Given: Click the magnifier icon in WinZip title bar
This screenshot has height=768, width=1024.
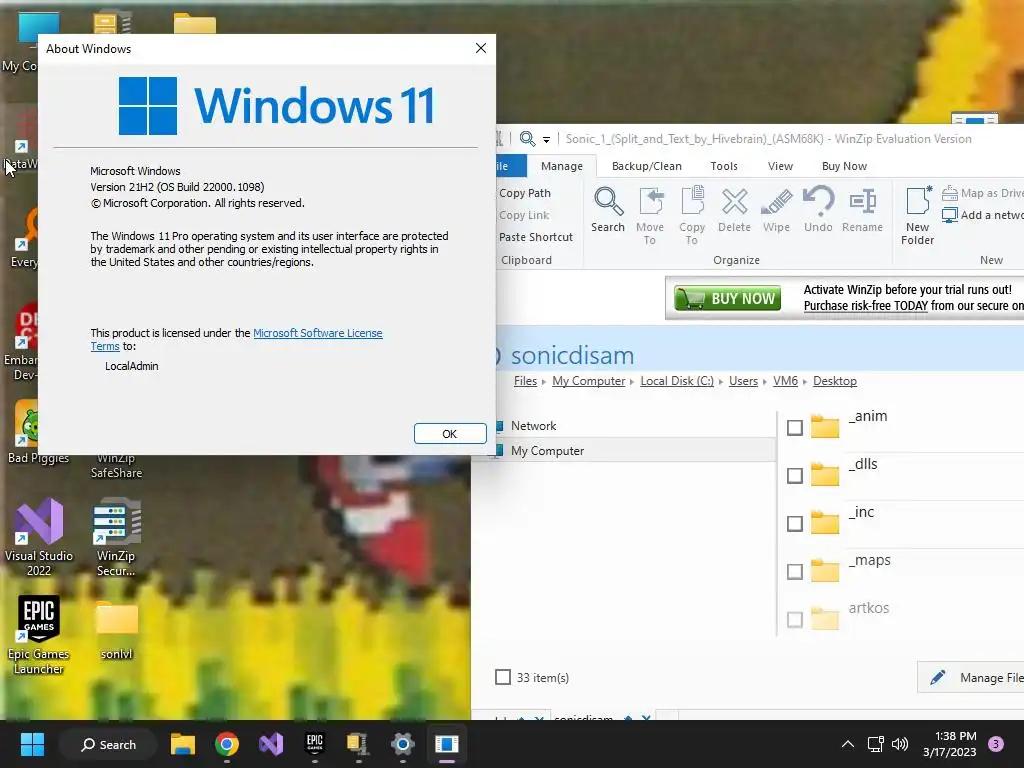Looking at the screenshot, I should pyautogui.click(x=527, y=138).
